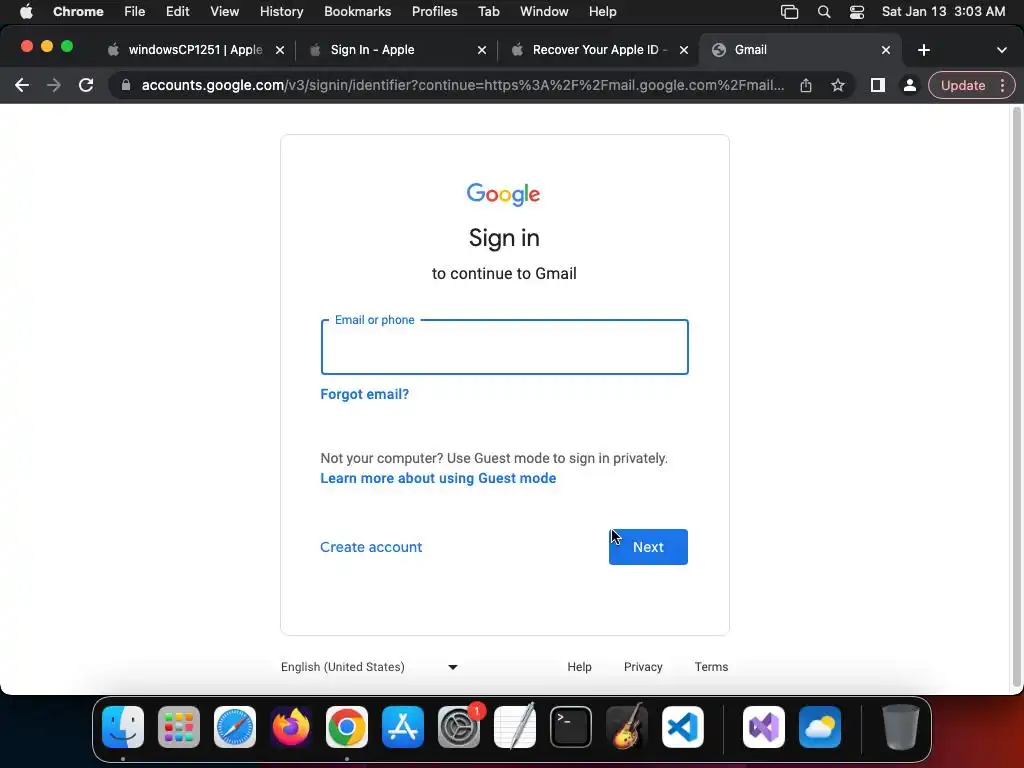Click the Create account link
Viewport: 1024px width, 768px height.
371,547
